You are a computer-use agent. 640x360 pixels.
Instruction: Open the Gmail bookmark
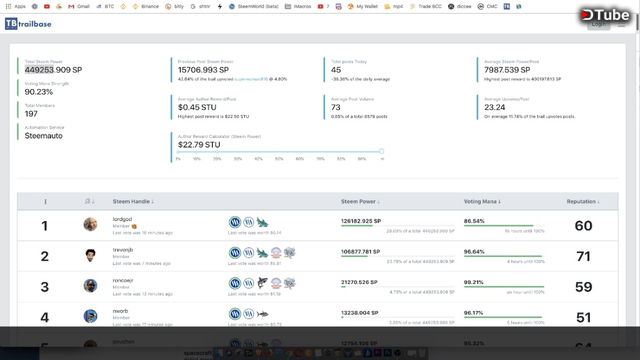click(79, 7)
